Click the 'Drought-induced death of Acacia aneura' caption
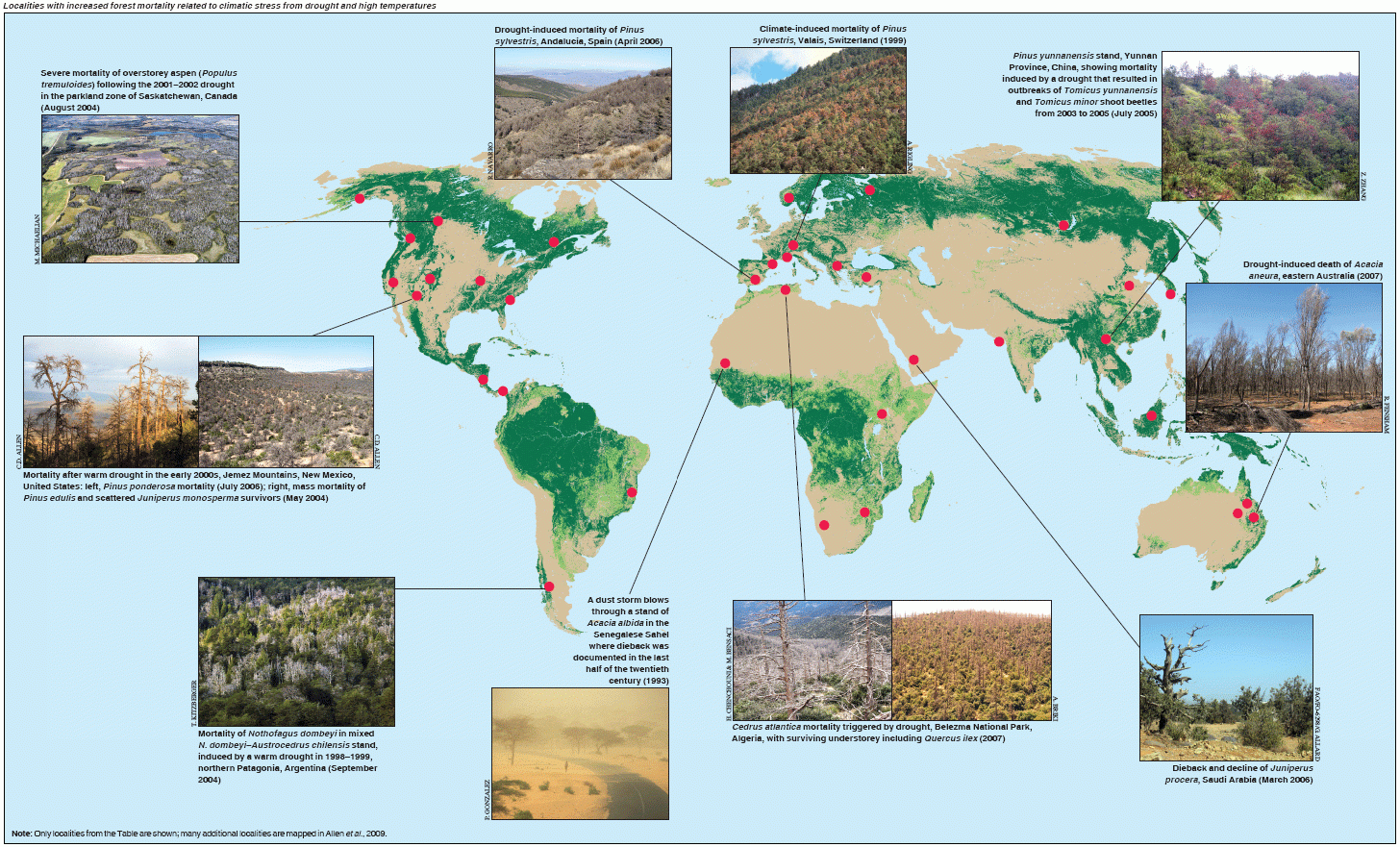 1312,270
